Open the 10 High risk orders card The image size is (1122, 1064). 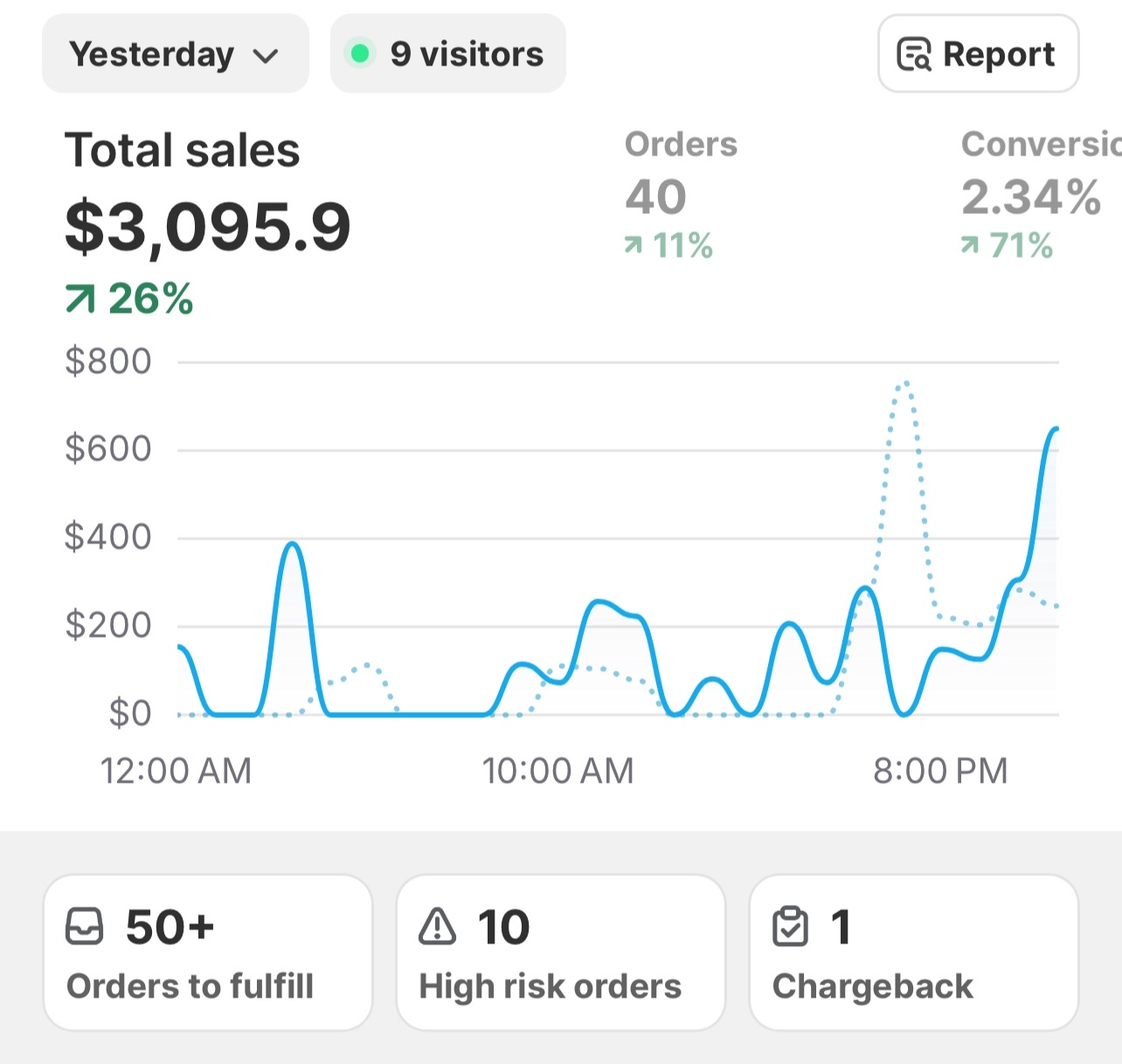click(561, 952)
